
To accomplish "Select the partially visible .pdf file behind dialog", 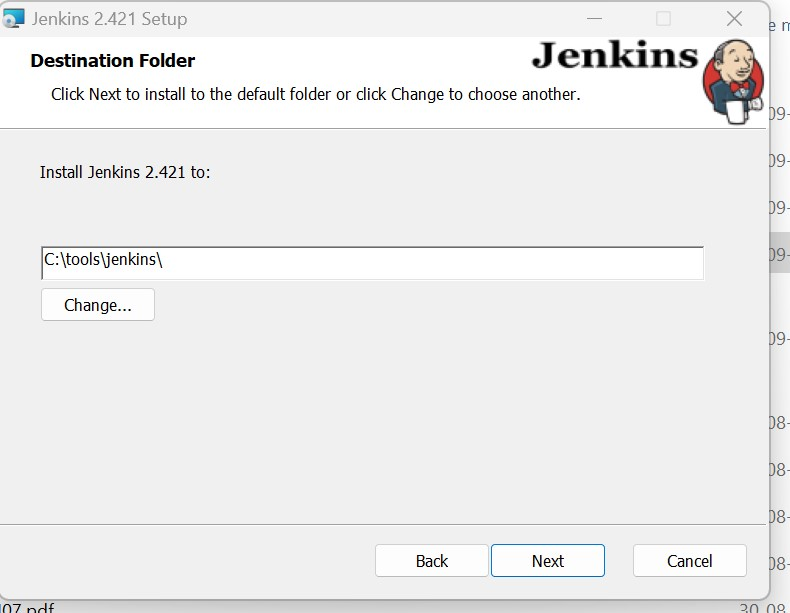I will 28,607.
